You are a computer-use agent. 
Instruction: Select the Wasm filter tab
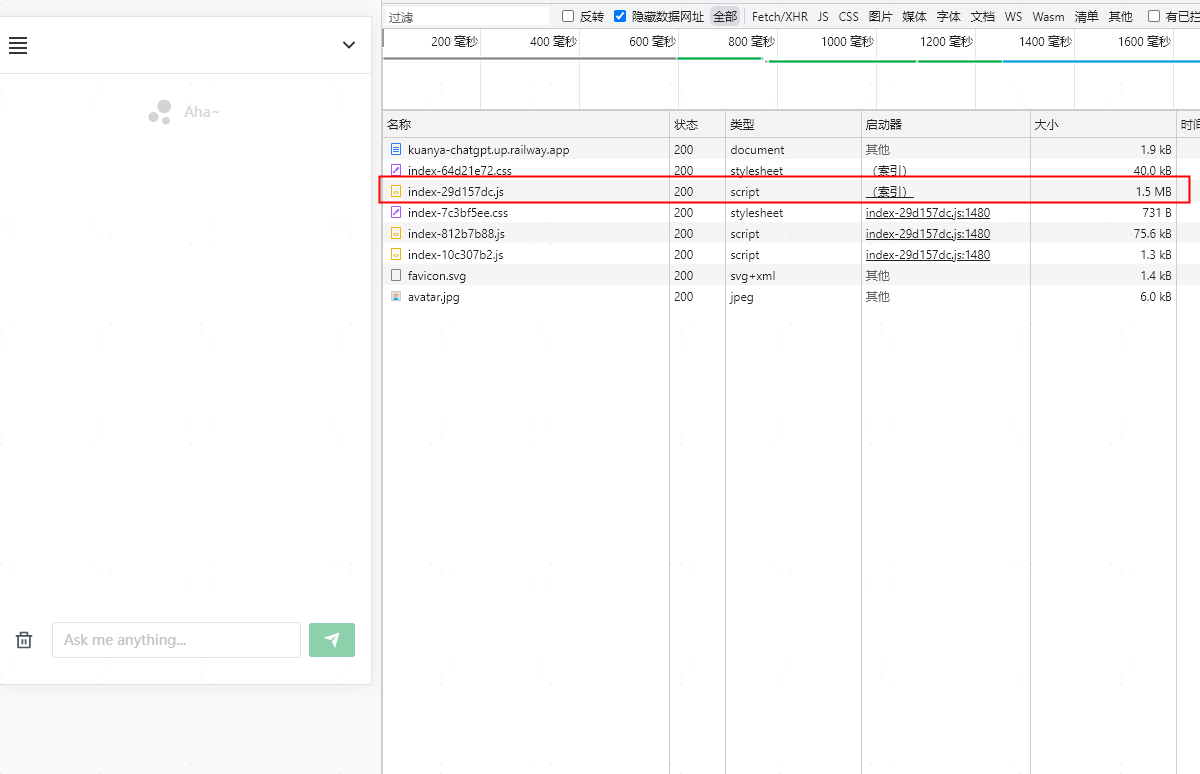(x=1049, y=17)
